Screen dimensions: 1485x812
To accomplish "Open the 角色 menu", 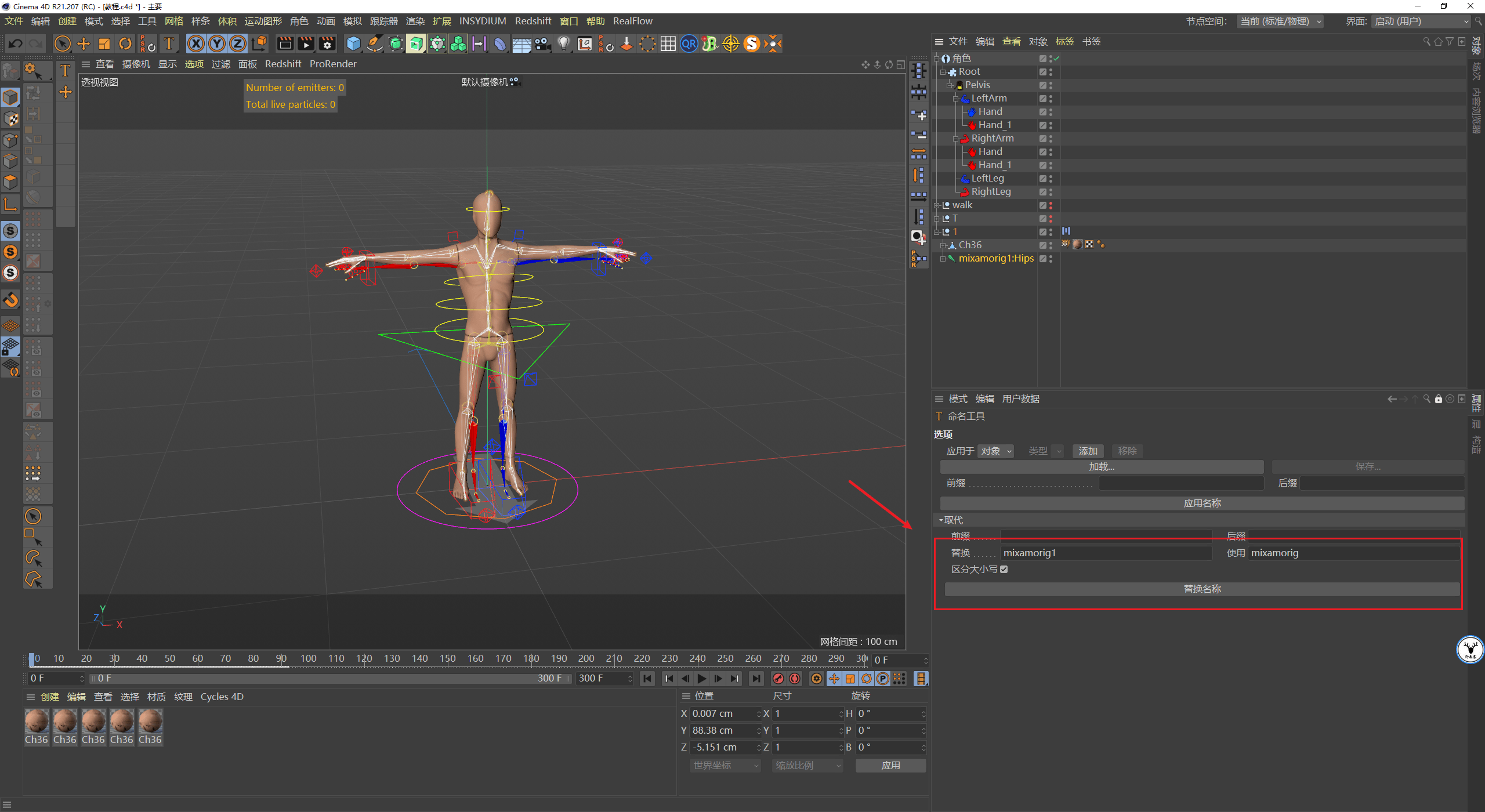I will coord(299,21).
